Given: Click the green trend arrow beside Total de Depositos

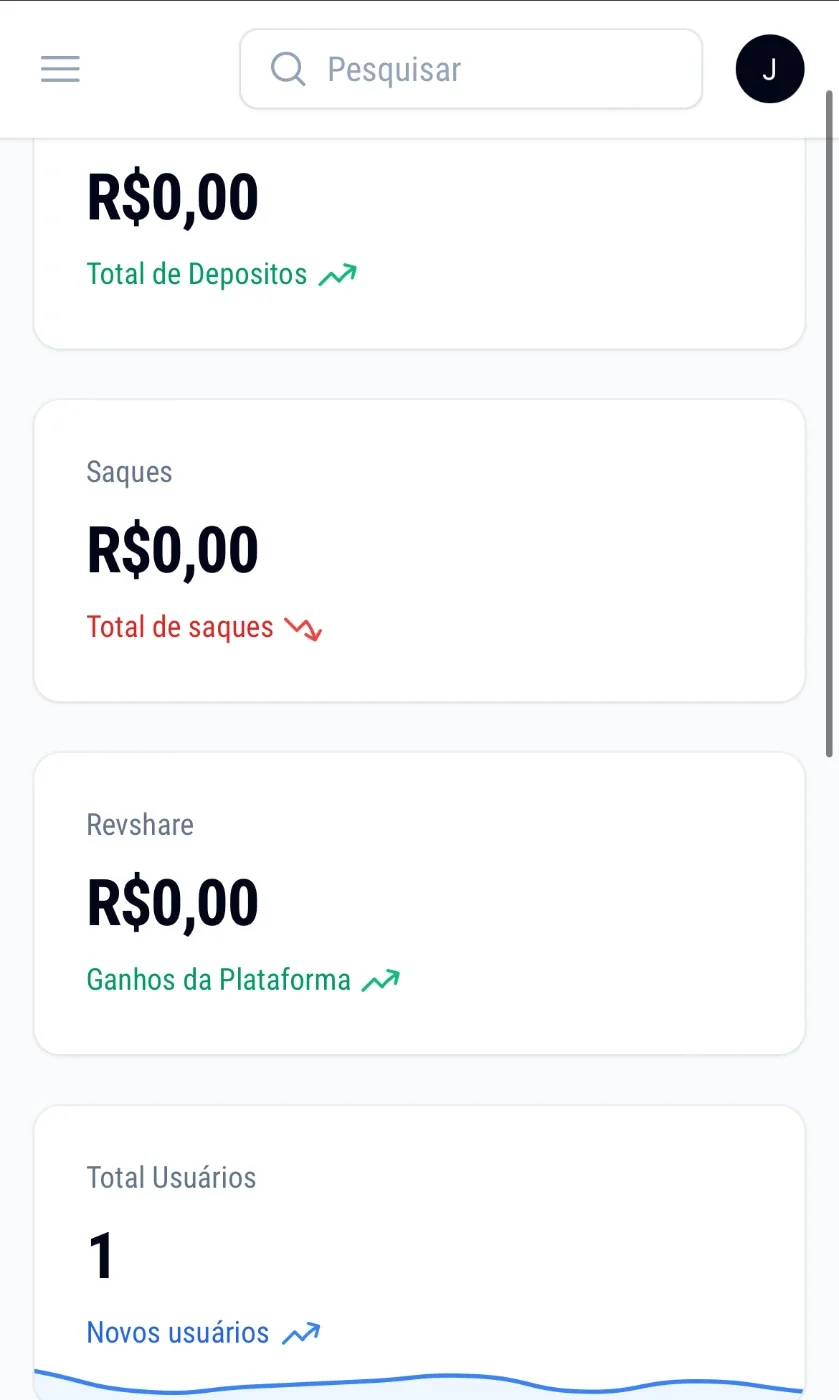Looking at the screenshot, I should [337, 274].
